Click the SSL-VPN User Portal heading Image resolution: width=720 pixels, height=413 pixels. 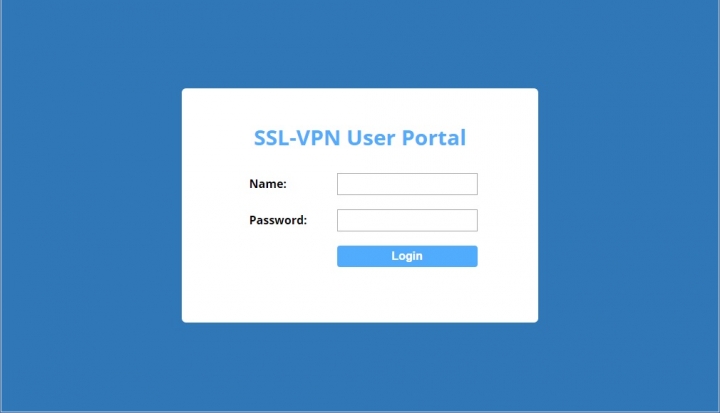pyautogui.click(x=360, y=137)
